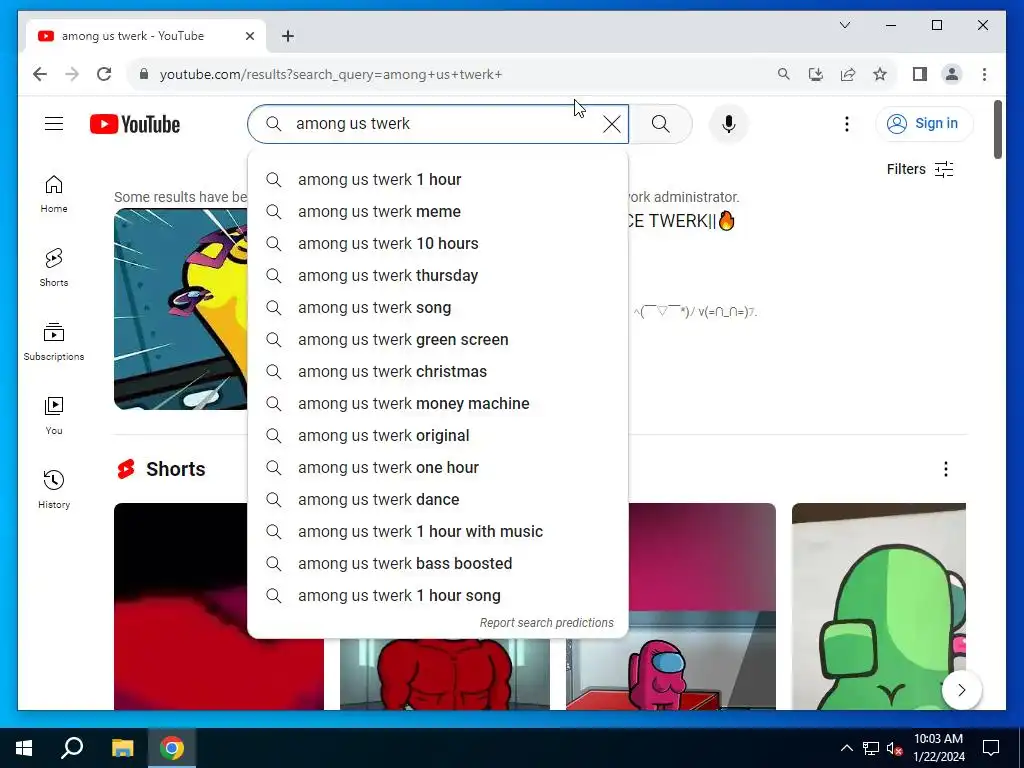Open the Chrome profile avatar

(x=952, y=74)
